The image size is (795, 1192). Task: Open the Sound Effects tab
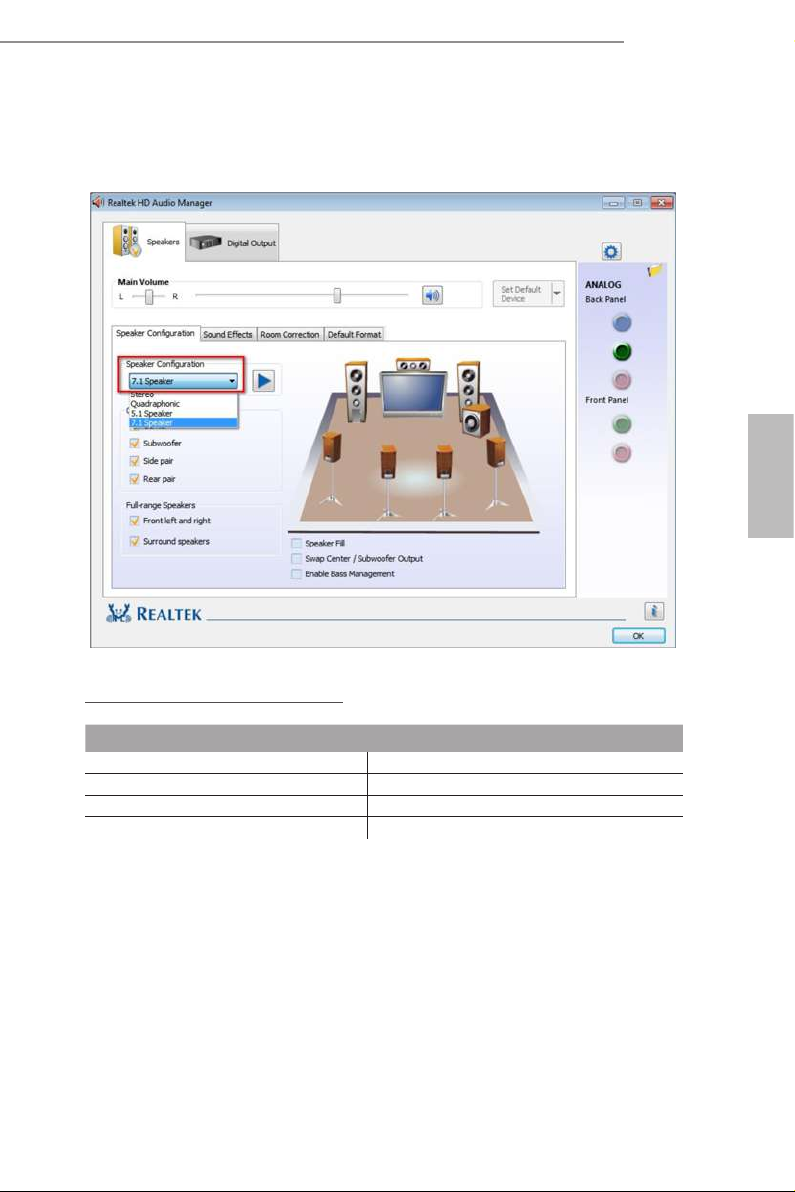click(x=227, y=334)
